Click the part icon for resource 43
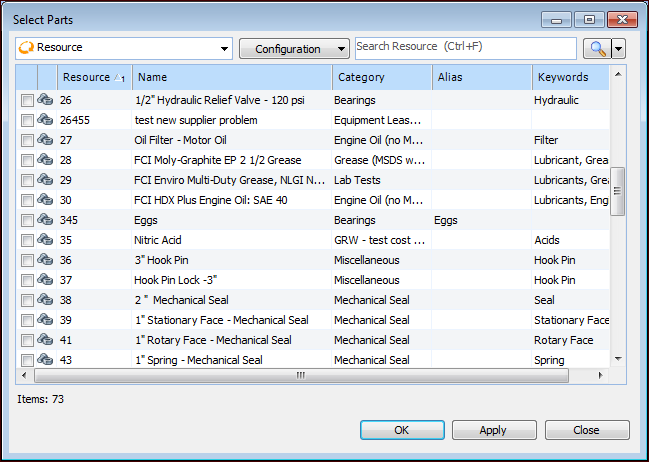Image resolution: width=649 pixels, height=462 pixels. (x=45, y=360)
